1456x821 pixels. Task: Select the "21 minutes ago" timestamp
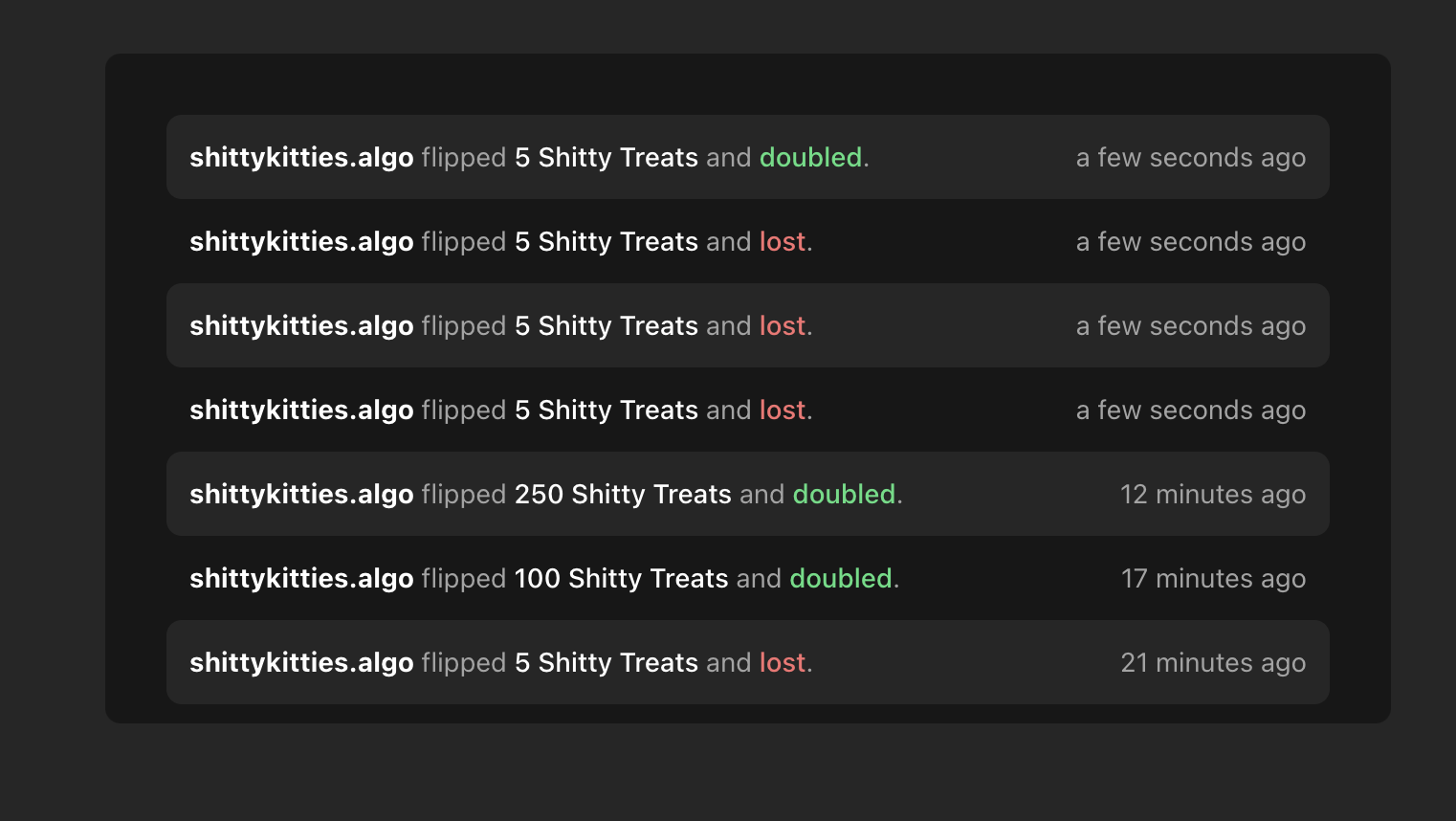[x=1212, y=663]
